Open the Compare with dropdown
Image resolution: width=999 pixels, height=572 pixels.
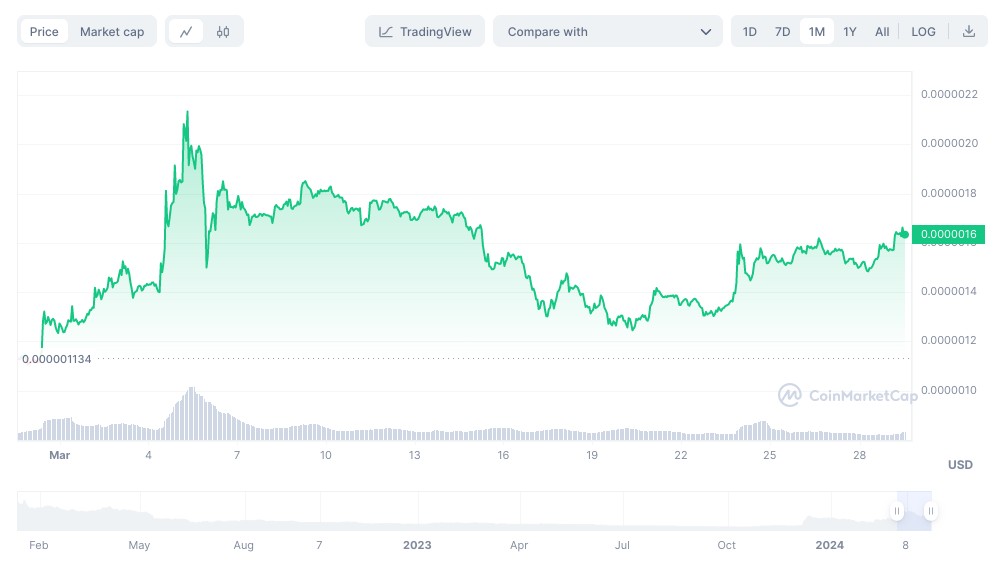click(x=608, y=32)
